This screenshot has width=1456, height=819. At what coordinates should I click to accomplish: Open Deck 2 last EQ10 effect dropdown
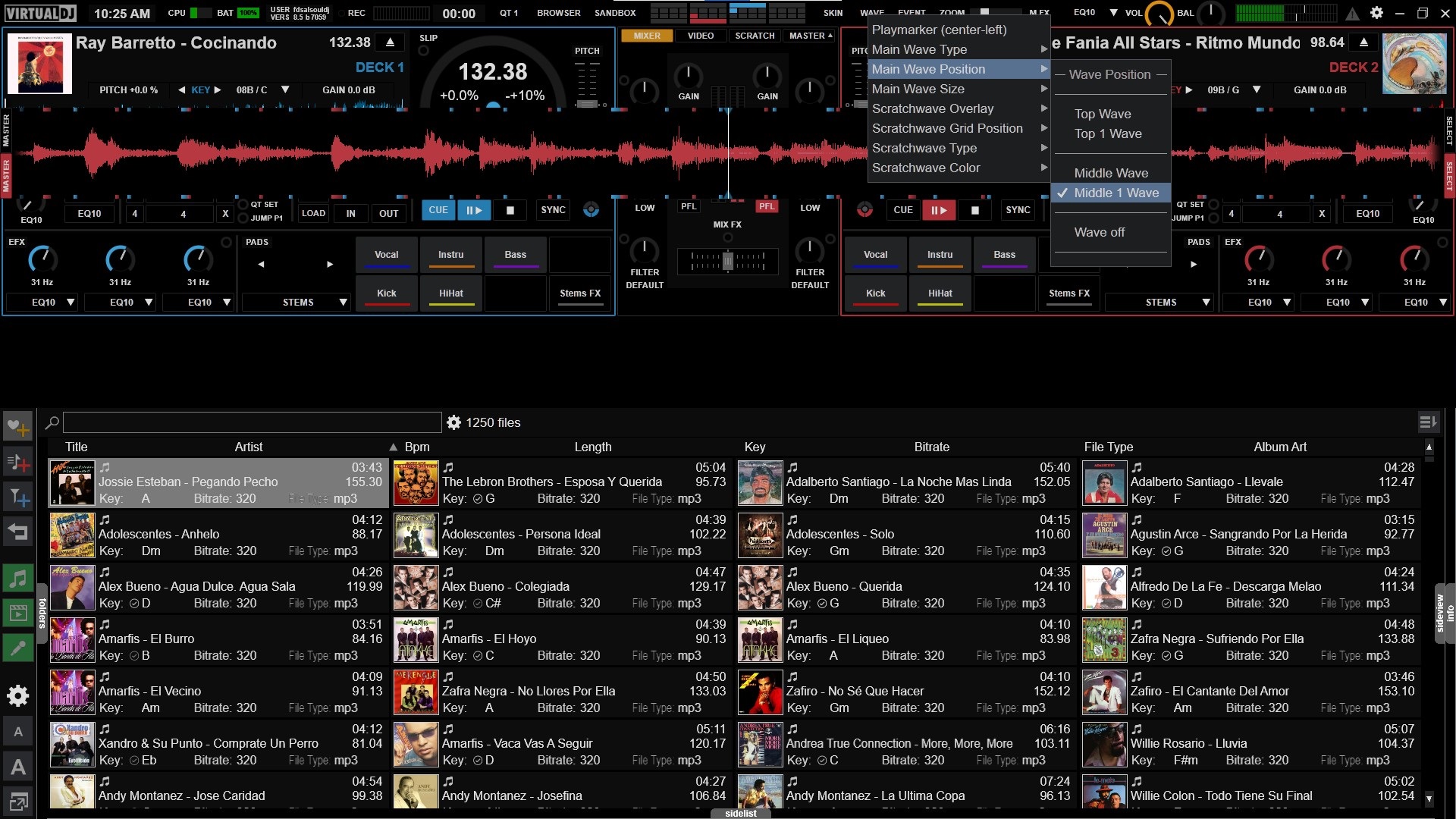click(1415, 303)
